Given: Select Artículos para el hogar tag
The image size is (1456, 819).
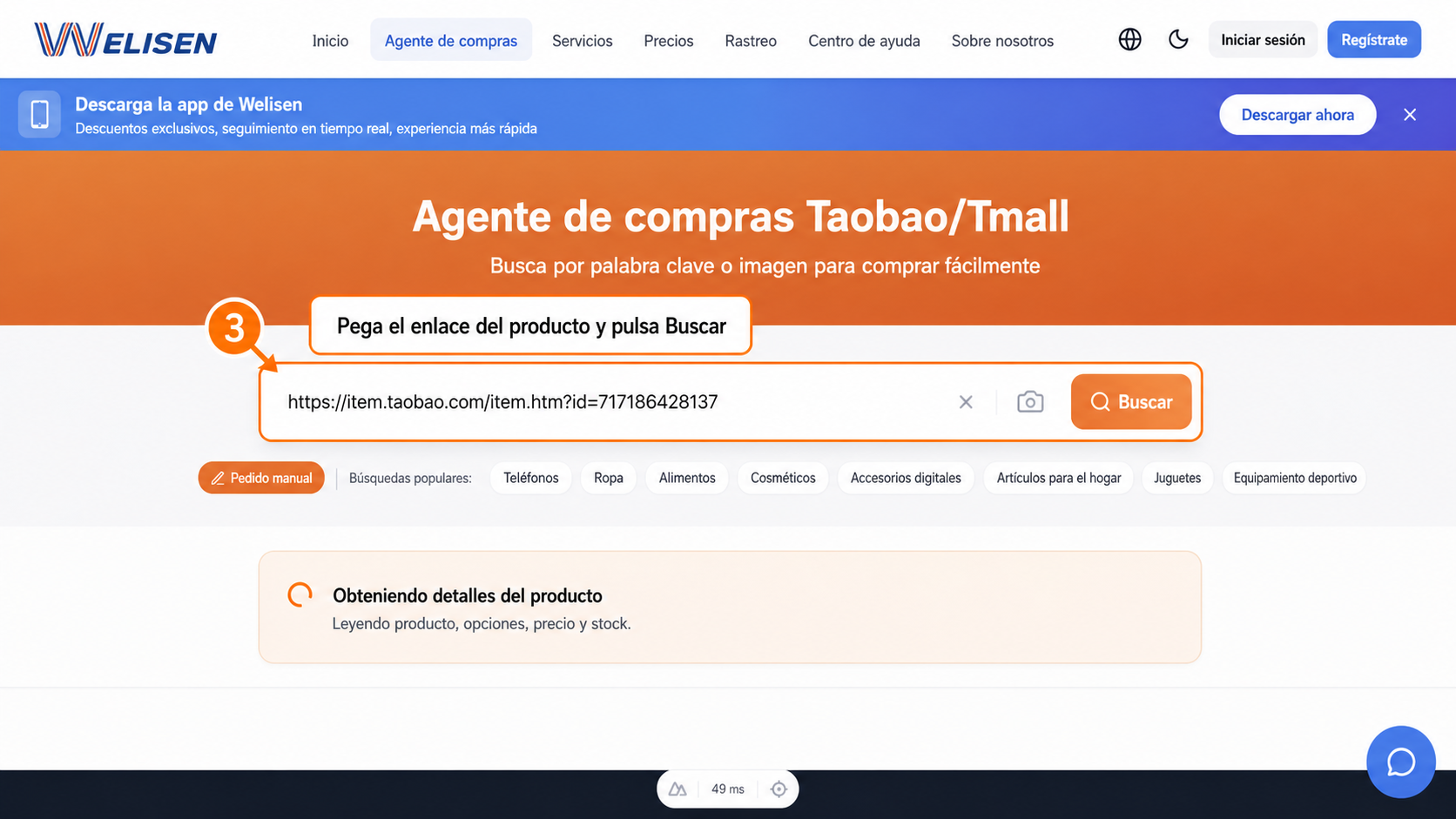Looking at the screenshot, I should point(1059,478).
